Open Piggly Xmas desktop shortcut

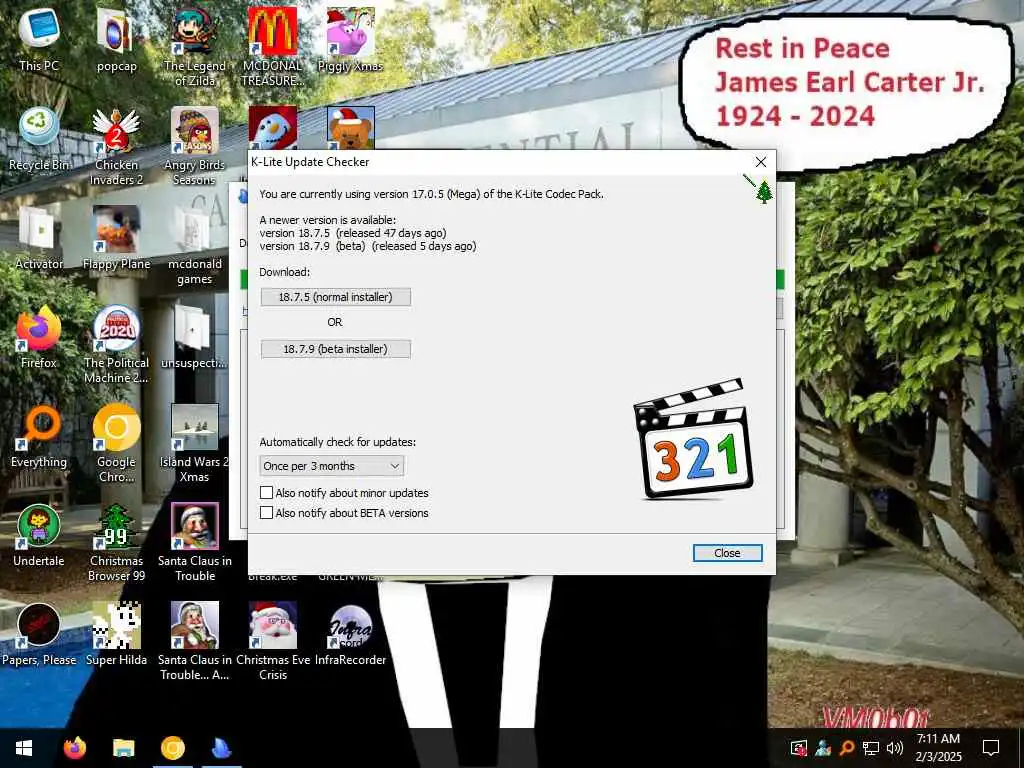(351, 39)
